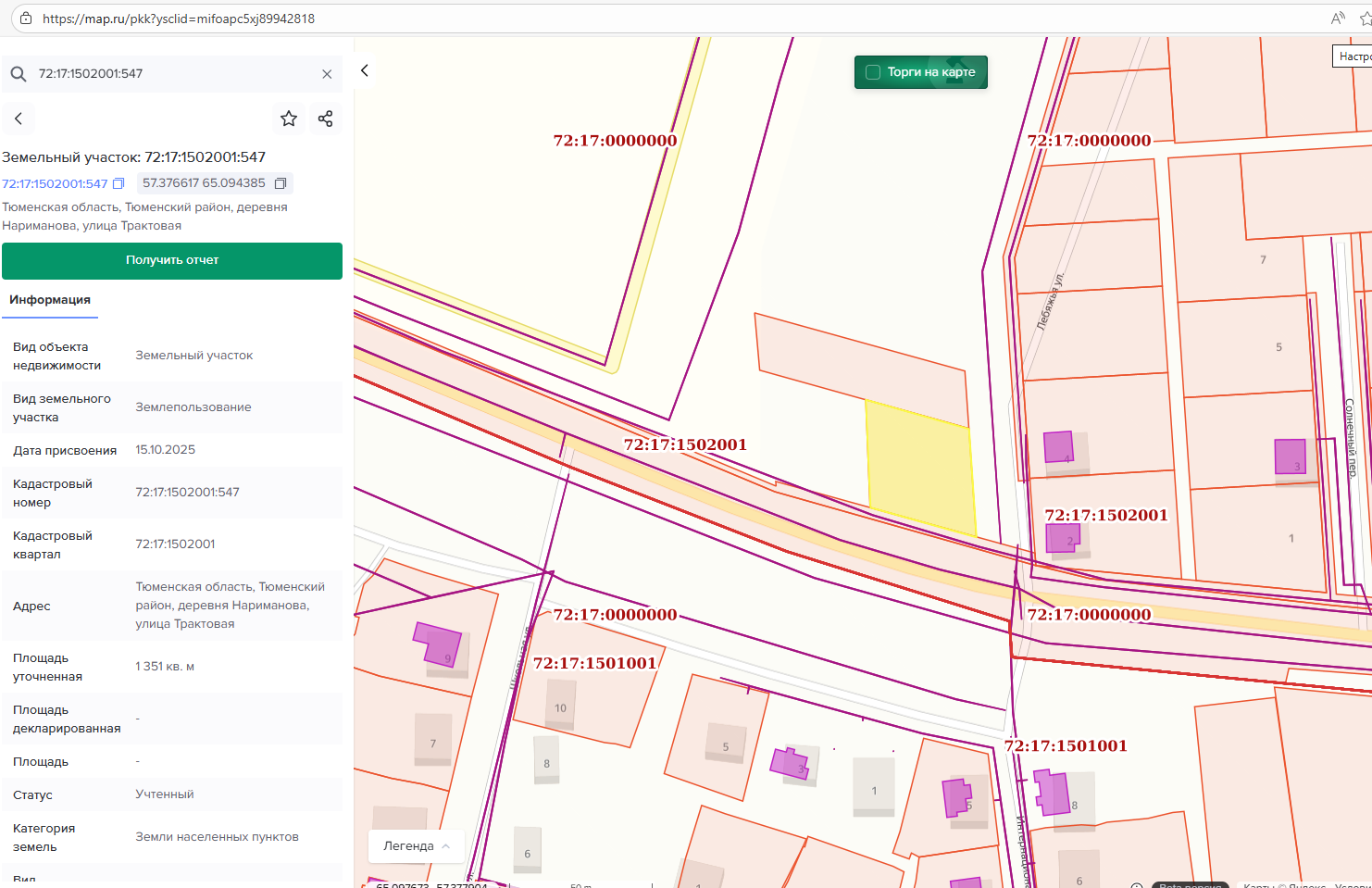Screen dimensions: 1372x888
Task: Open the Настройки button on the map
Action: 1353,56
